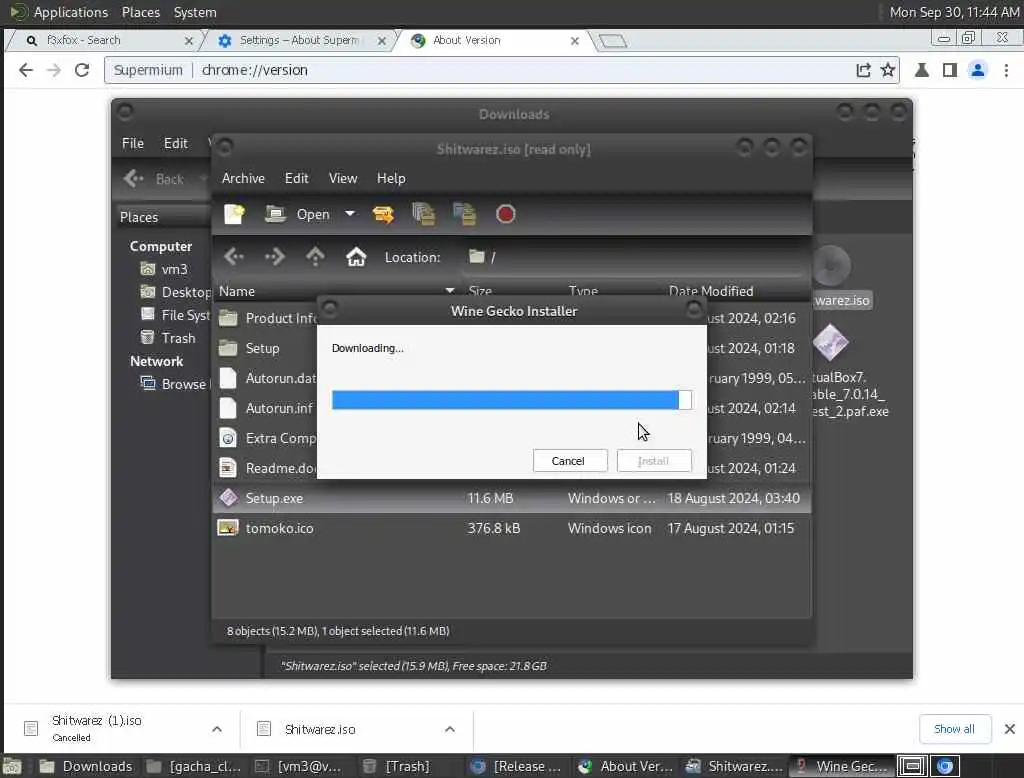Image resolution: width=1024 pixels, height=778 pixels.
Task: Click the Install button in Gecko installer
Action: tap(654, 461)
